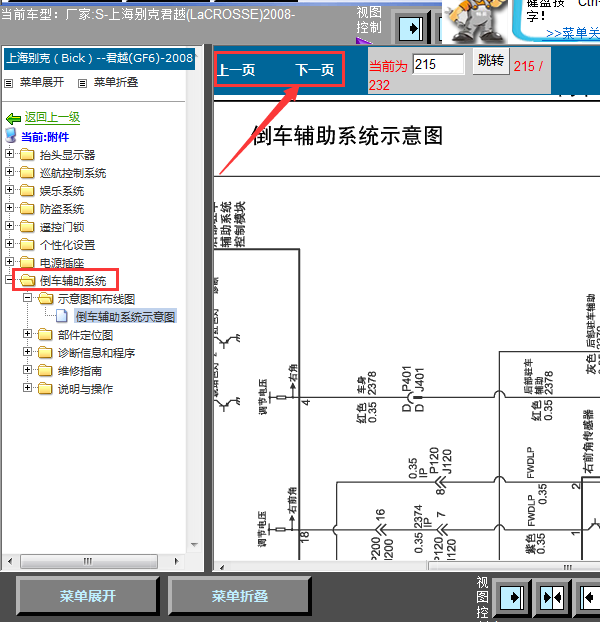Viewport: 600px width, 622px height.
Task: Click the sidebar vertical scroll down arrow
Action: 194,545
